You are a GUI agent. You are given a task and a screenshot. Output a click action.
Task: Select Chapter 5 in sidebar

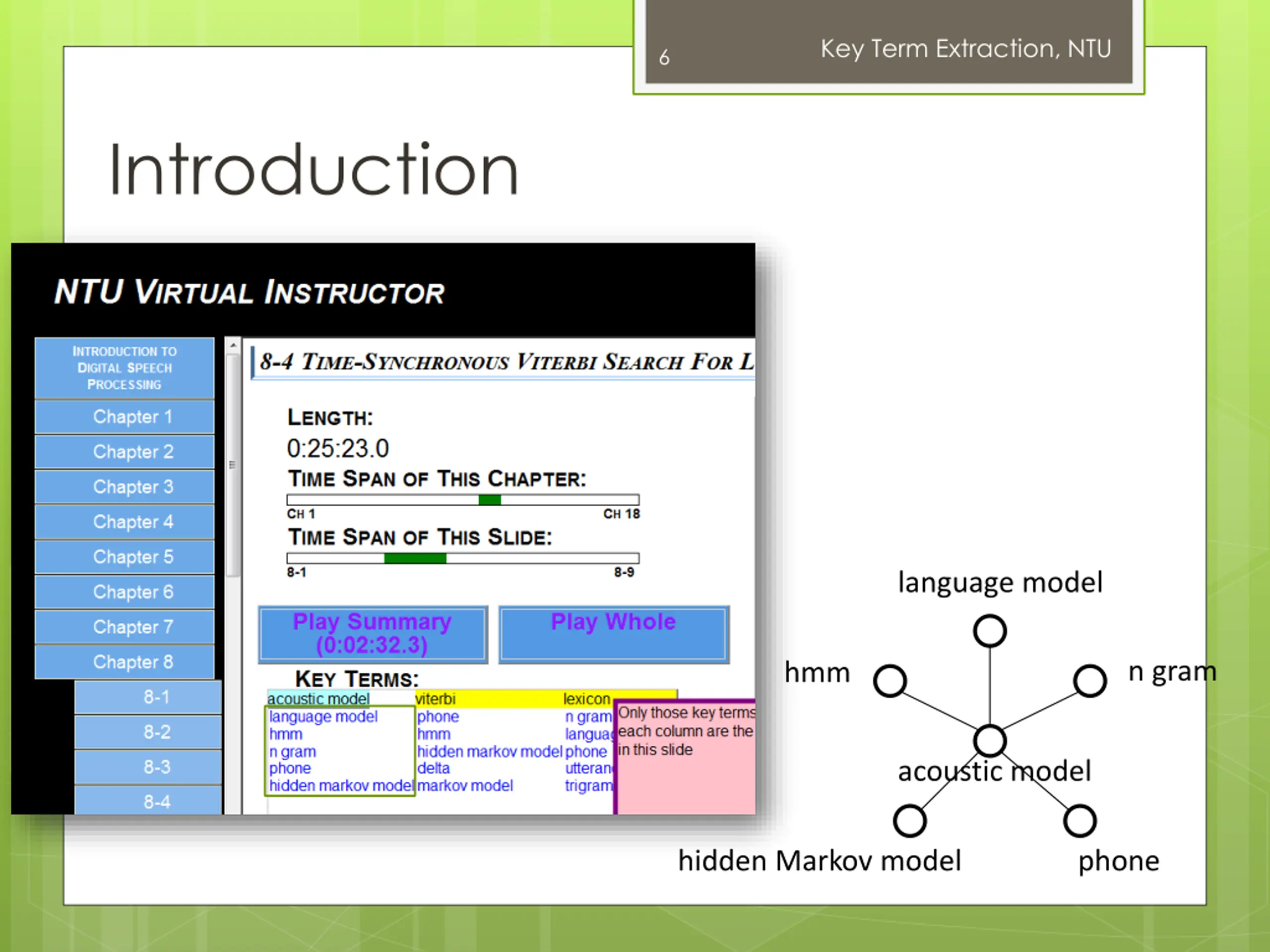tap(125, 557)
